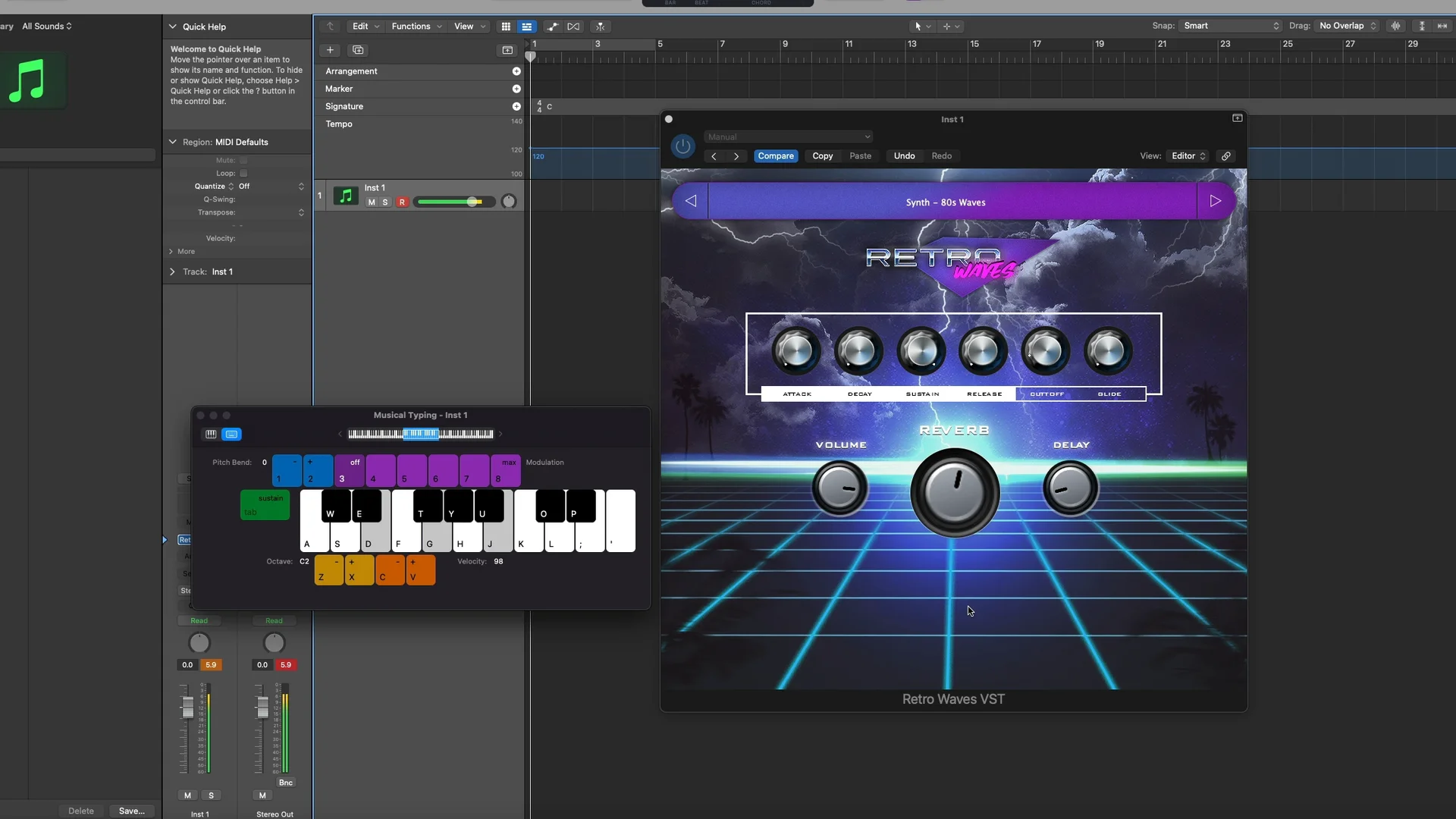Toggle the Retro Waves plugin power button
The width and height of the screenshot is (1456, 819).
pos(682,146)
